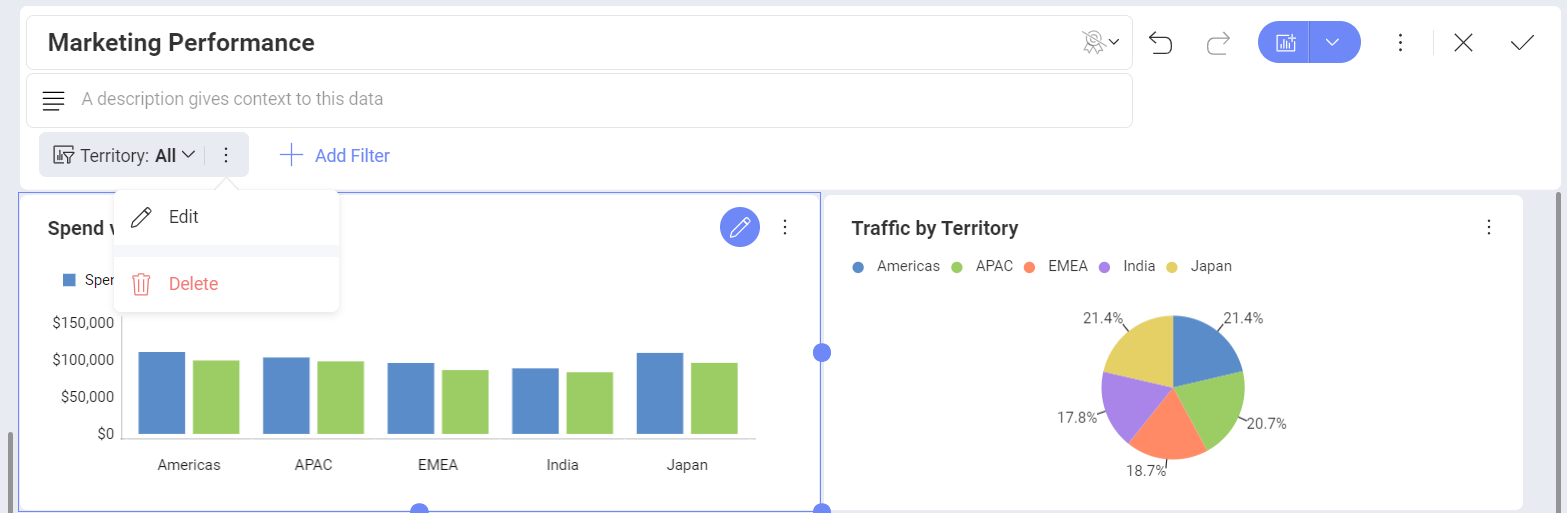Image resolution: width=1567 pixels, height=513 pixels.
Task: Click the 18.7% pie label
Action: click(x=1146, y=471)
